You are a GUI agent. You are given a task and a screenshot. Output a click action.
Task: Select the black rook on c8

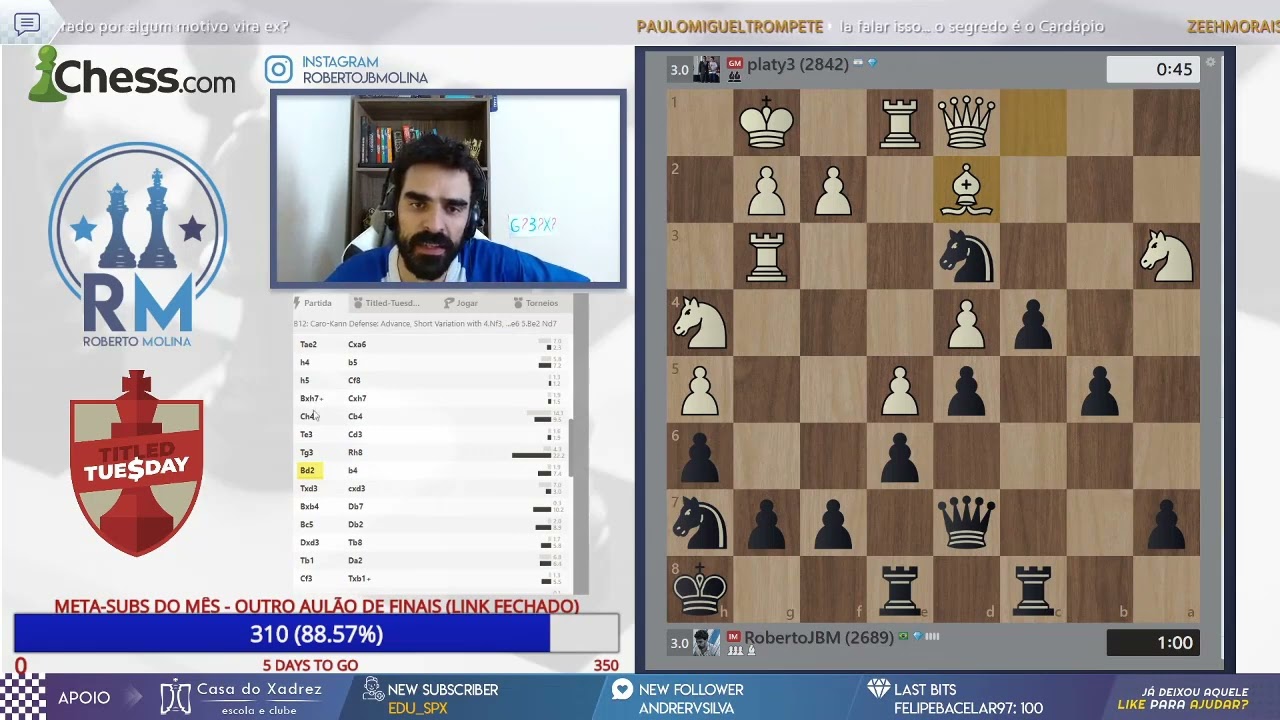tap(1033, 588)
